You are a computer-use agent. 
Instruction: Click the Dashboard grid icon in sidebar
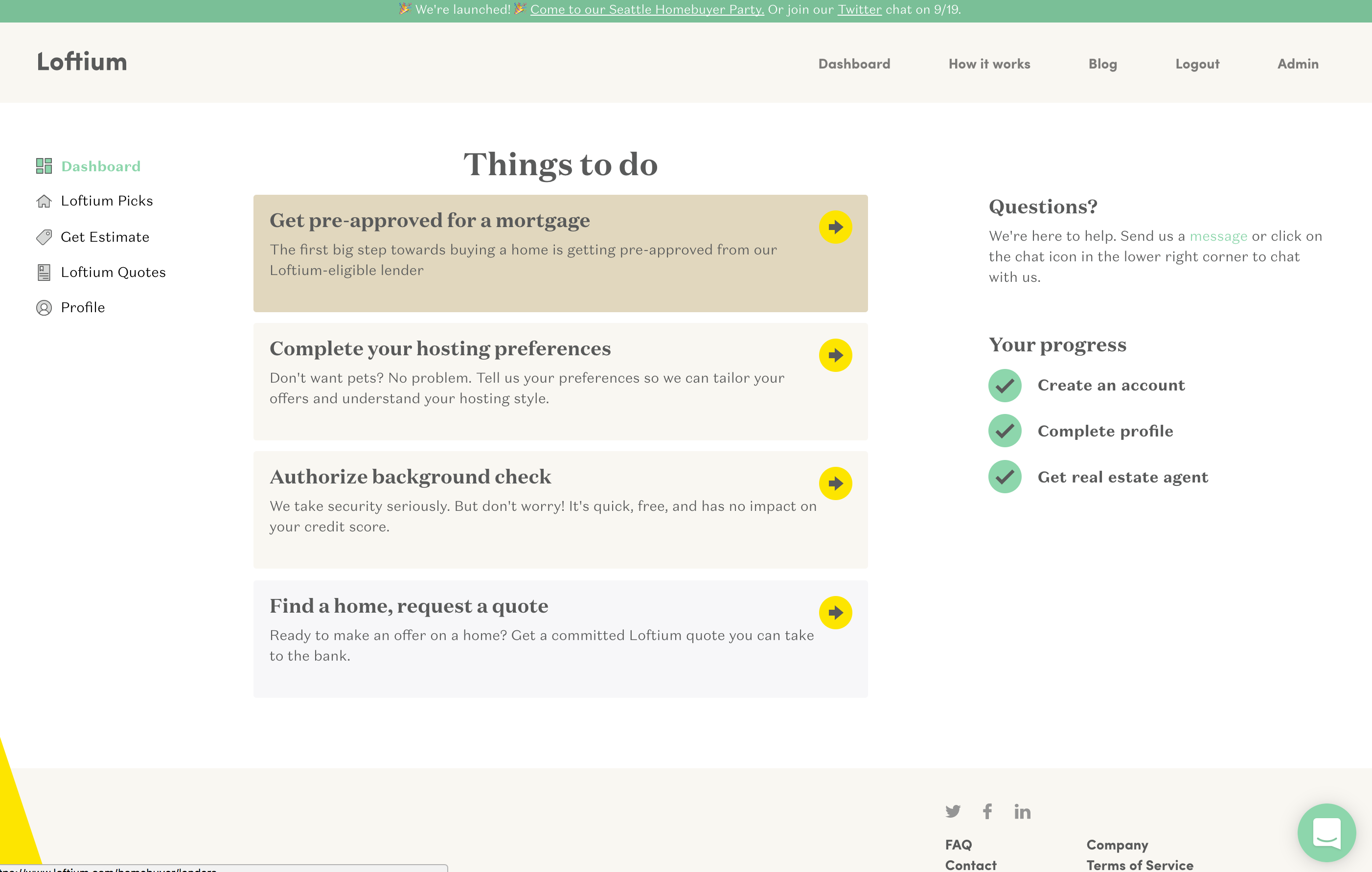tap(44, 166)
